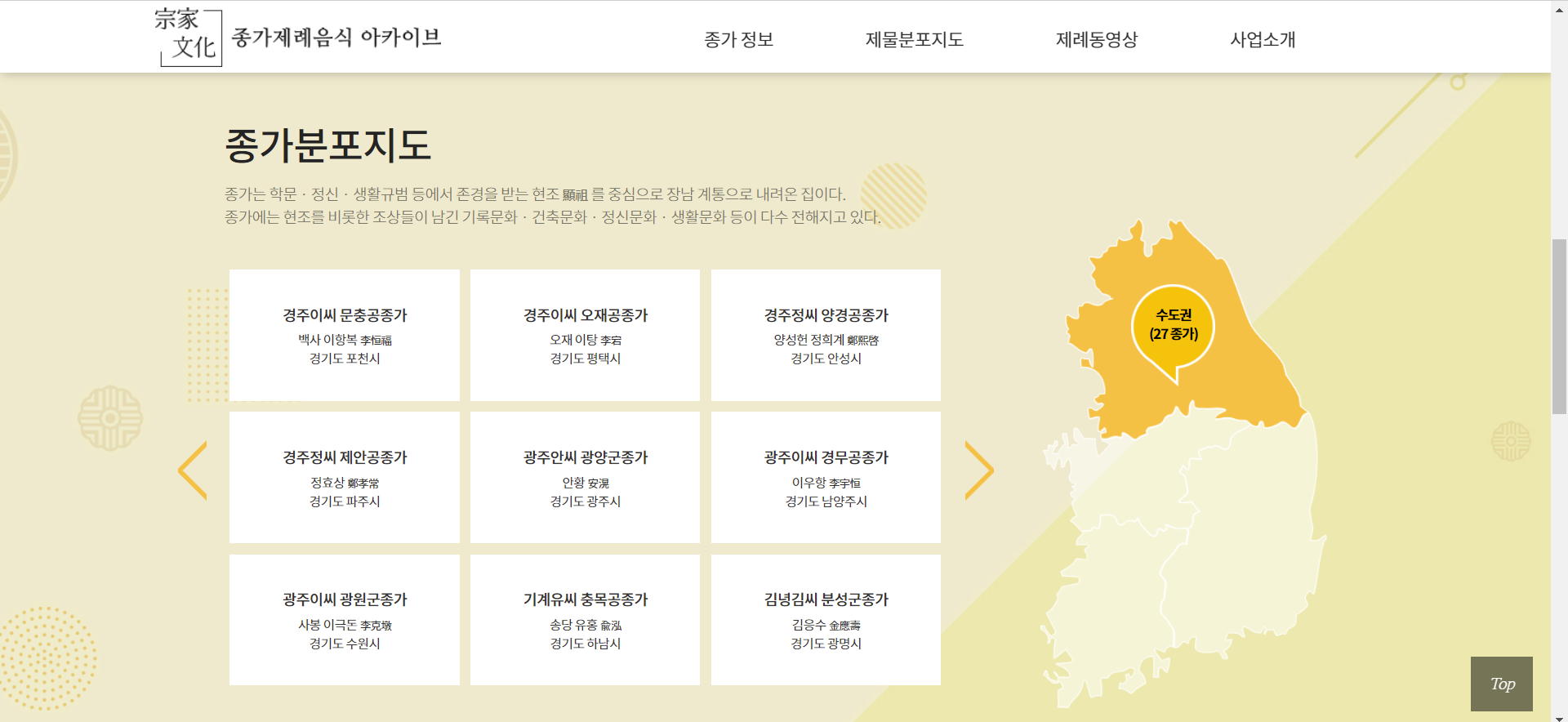1568x722 pixels.
Task: Click the Top button to scroll up
Action: click(1501, 684)
